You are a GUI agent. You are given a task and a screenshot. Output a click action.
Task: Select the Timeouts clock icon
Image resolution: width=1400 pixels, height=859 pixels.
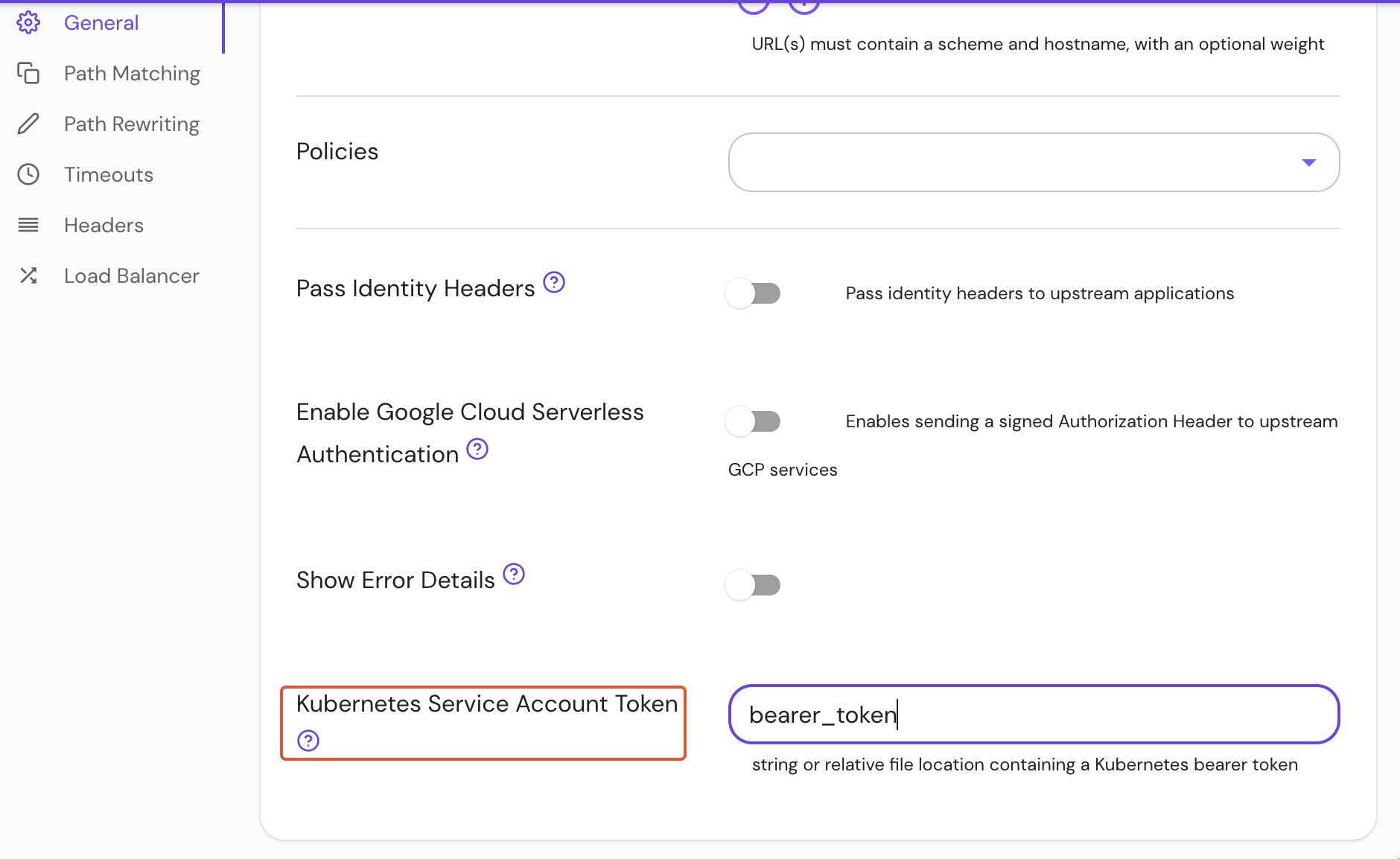click(x=28, y=174)
